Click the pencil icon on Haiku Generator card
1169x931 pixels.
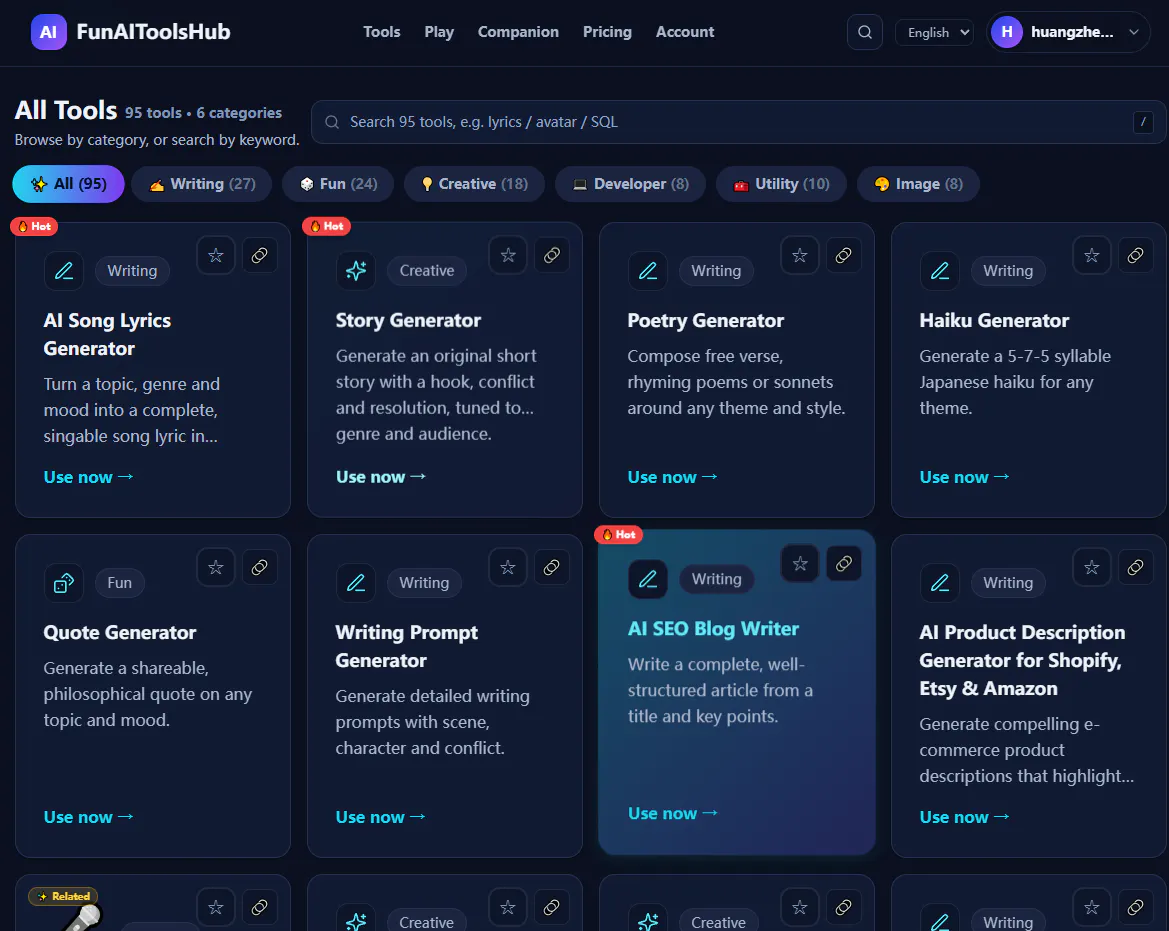[x=939, y=271]
